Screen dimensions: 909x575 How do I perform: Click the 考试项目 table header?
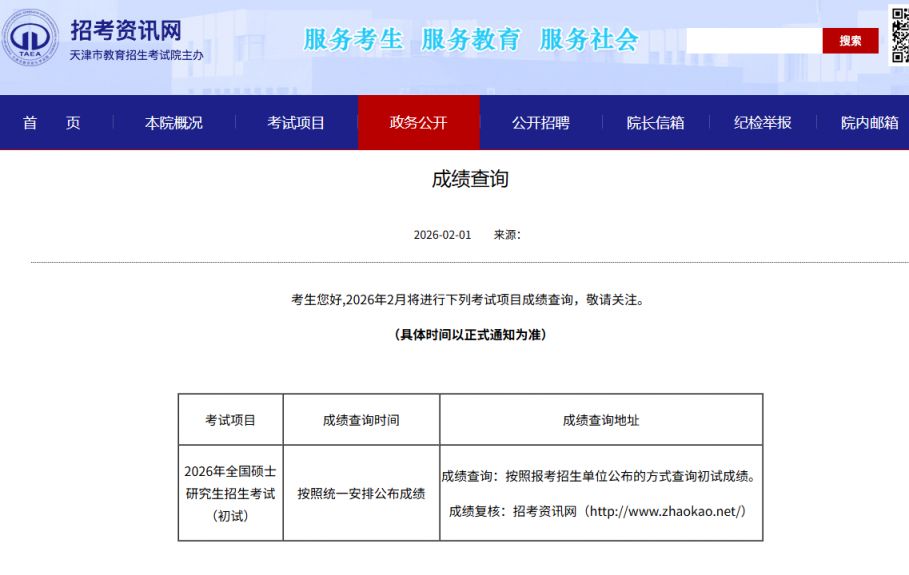(230, 420)
